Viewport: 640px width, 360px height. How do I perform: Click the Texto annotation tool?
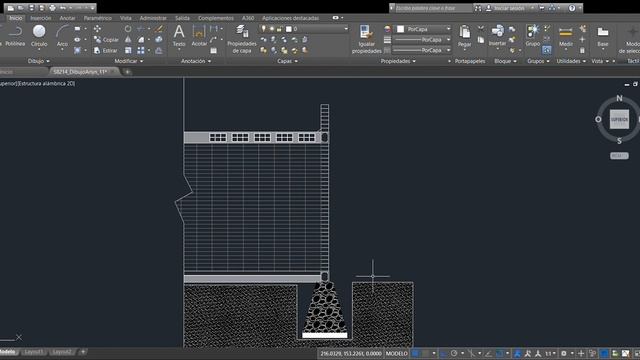179,36
